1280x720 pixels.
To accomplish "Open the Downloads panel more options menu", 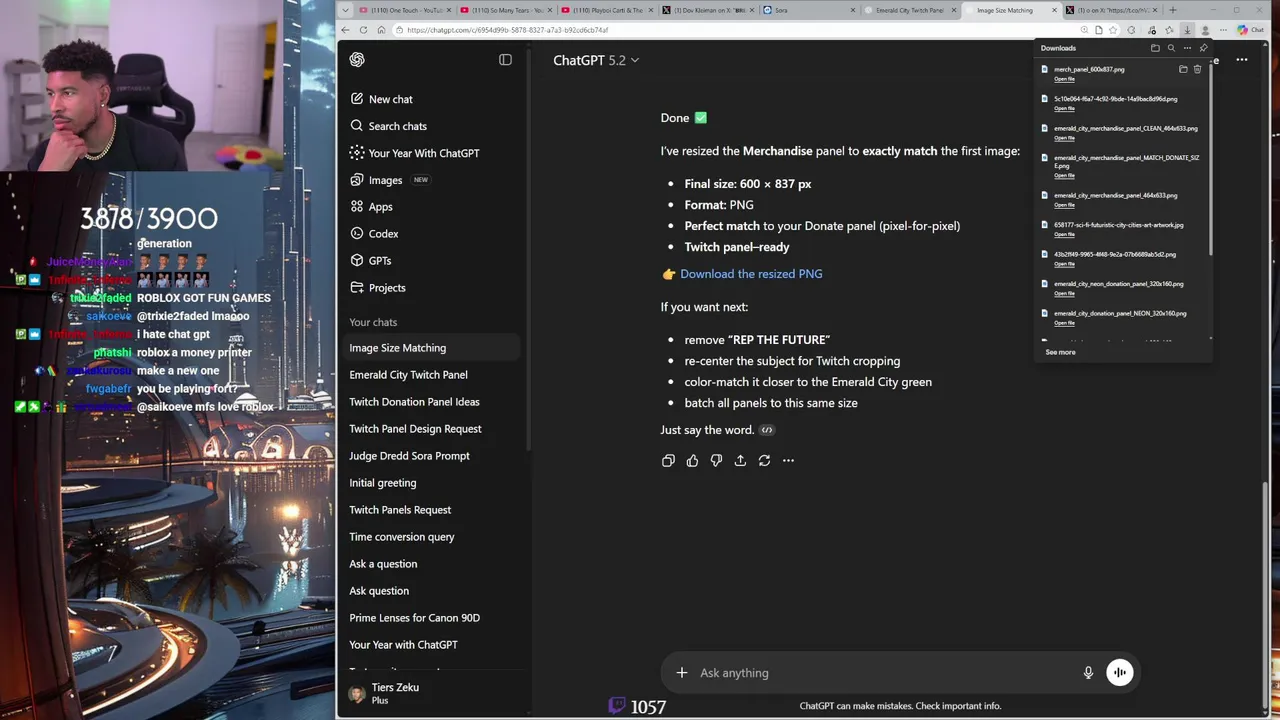I will tap(1187, 48).
